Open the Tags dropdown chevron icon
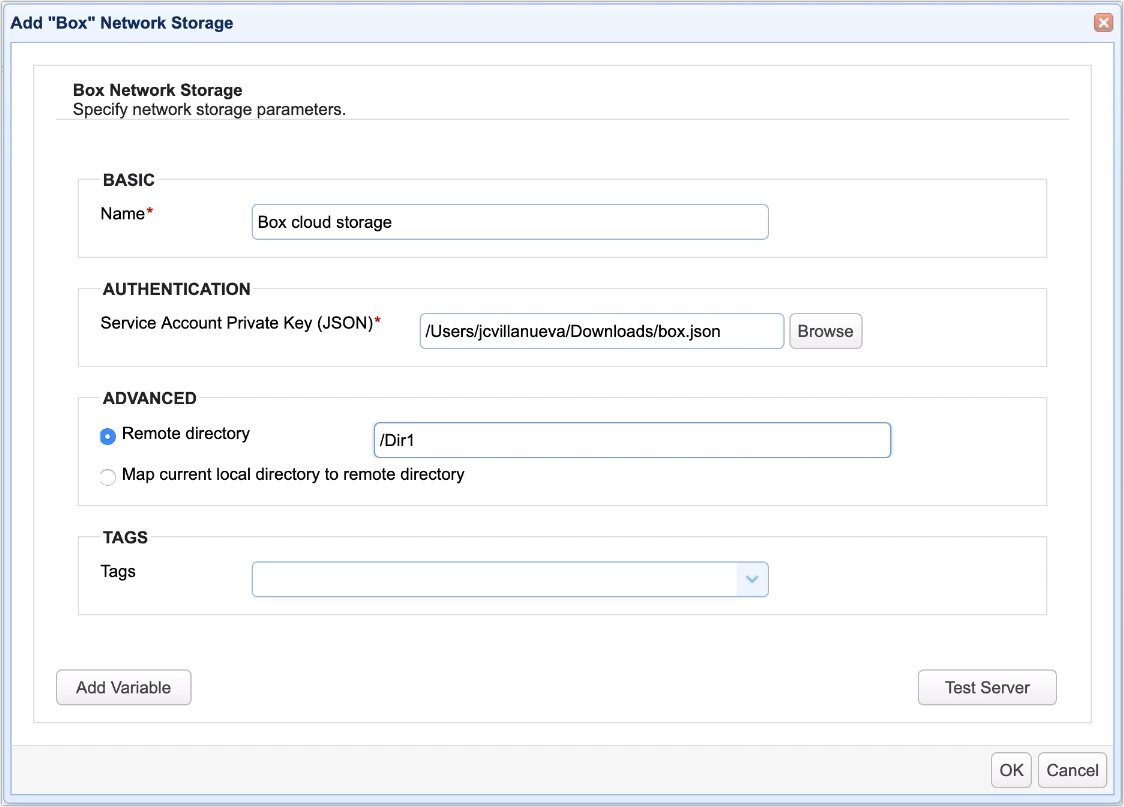Image resolution: width=1124 pixels, height=807 pixels. pyautogui.click(x=751, y=579)
